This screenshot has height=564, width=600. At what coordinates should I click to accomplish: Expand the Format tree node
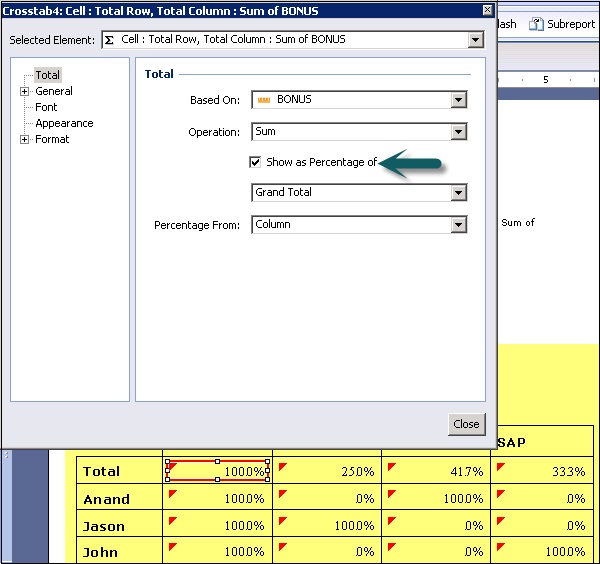pyautogui.click(x=25, y=139)
